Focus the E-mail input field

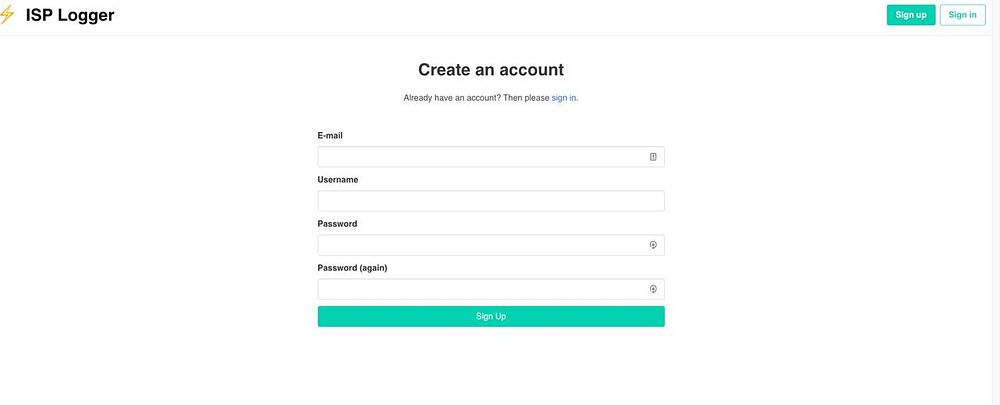[480, 157]
